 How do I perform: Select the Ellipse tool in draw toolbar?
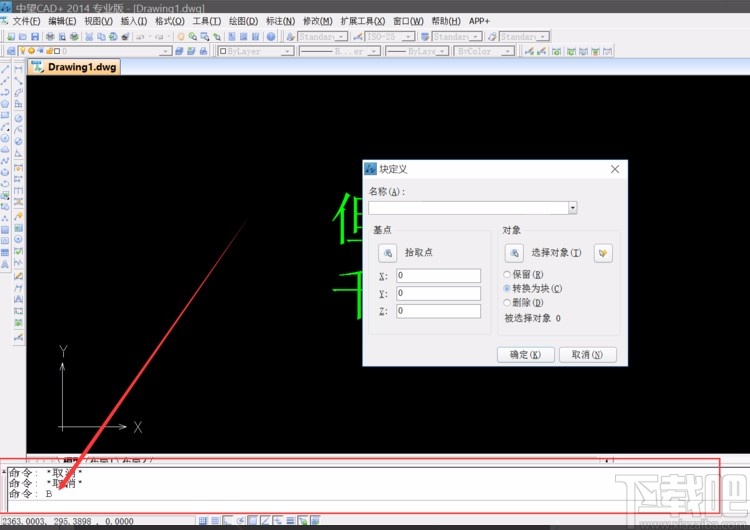click(5, 173)
